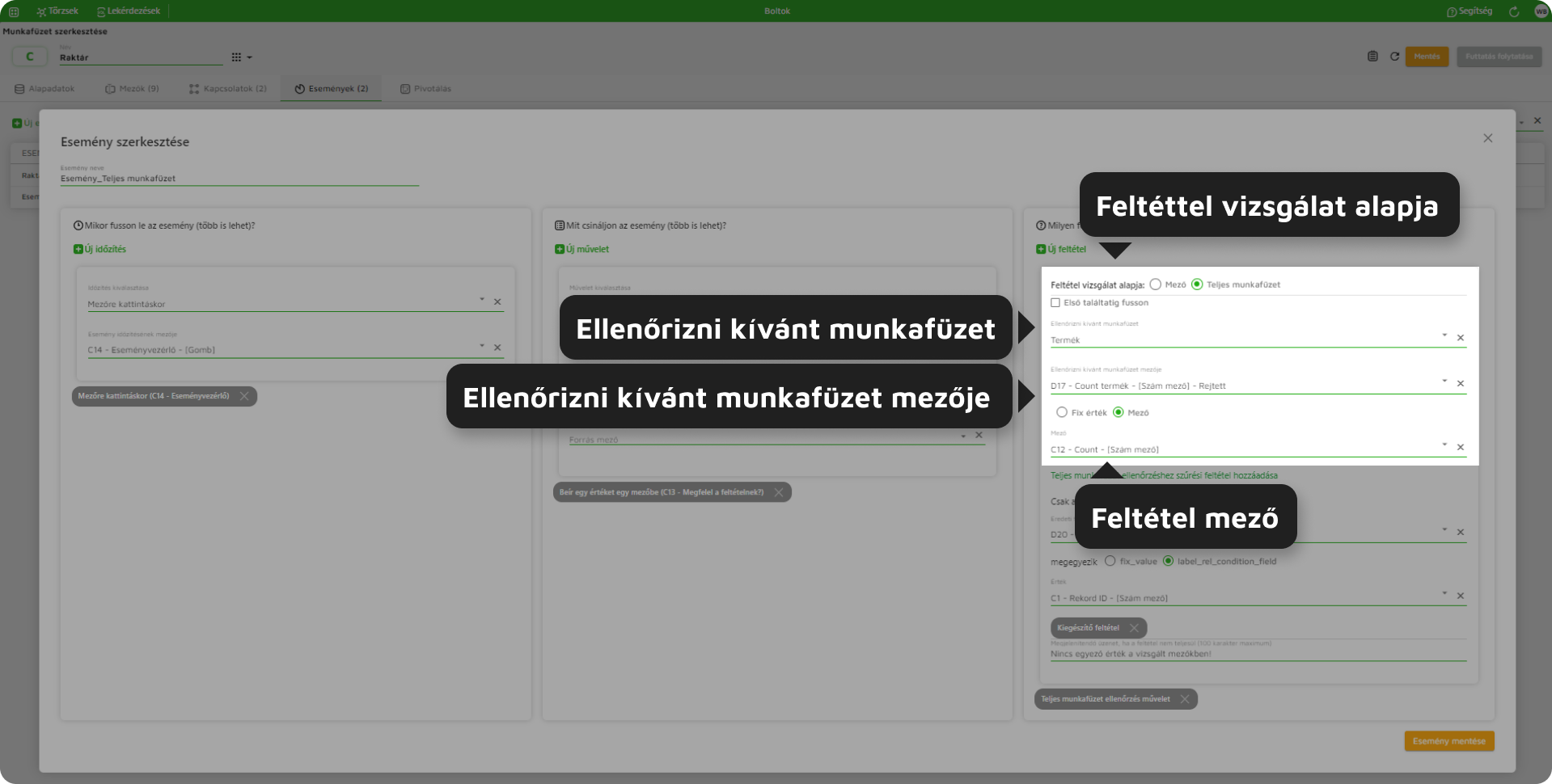Open the Lekérdezések menu

pos(128,11)
